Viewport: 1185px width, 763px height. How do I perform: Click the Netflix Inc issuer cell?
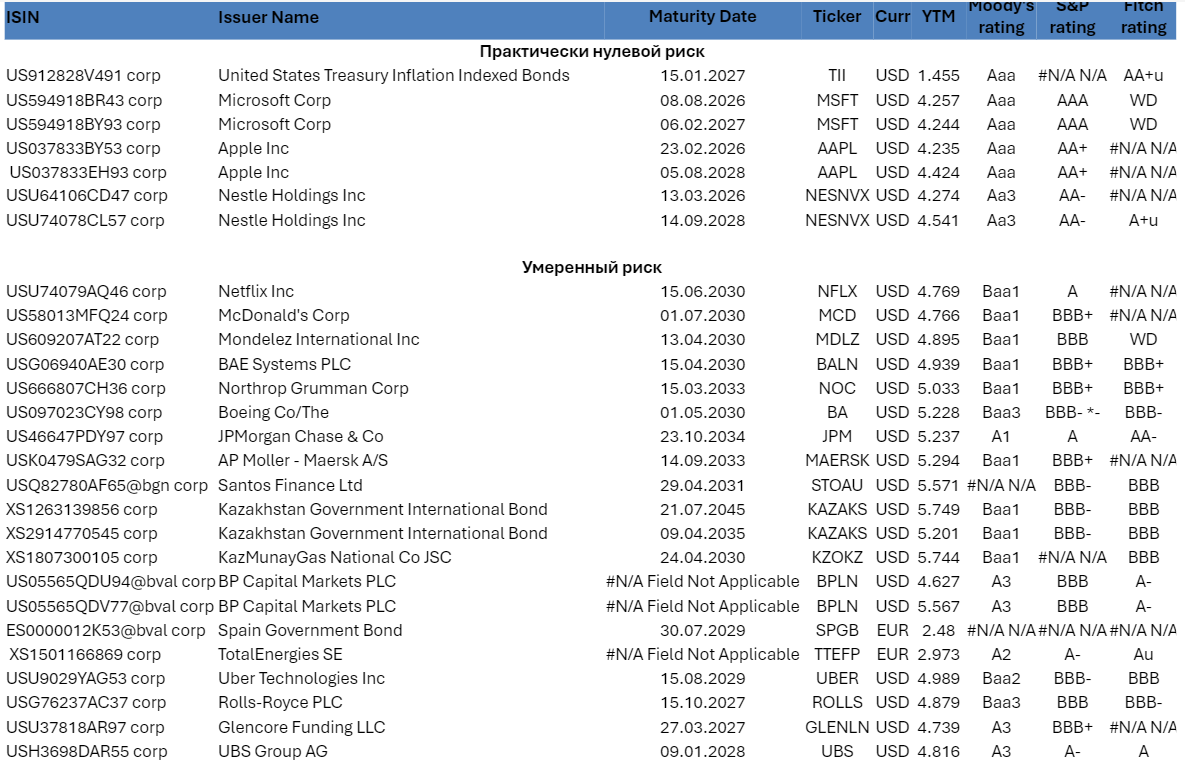coord(255,292)
